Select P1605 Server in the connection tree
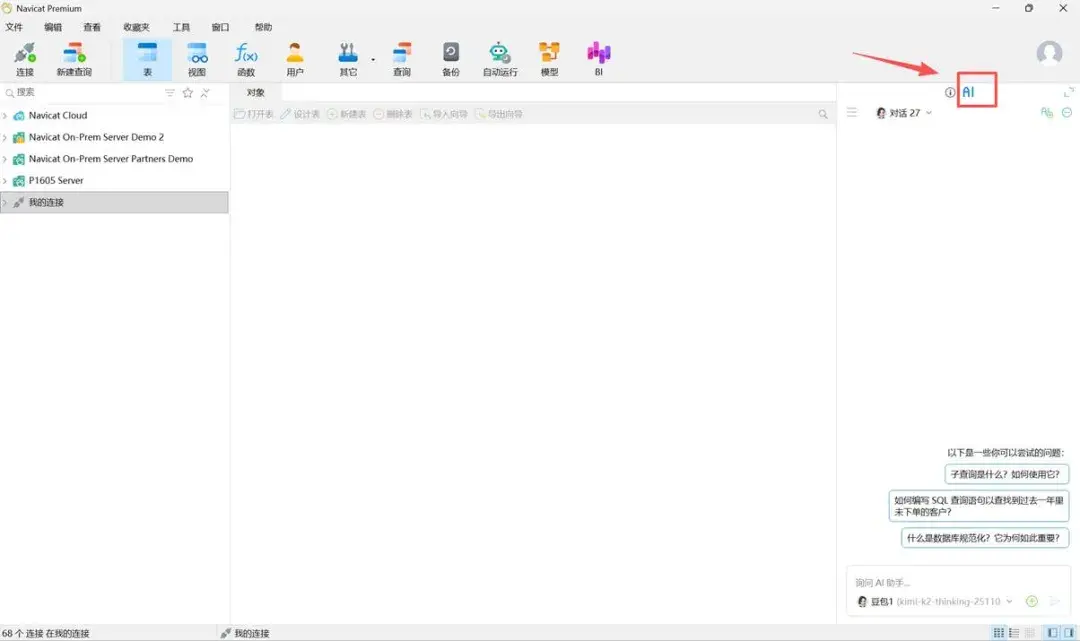 [x=56, y=180]
